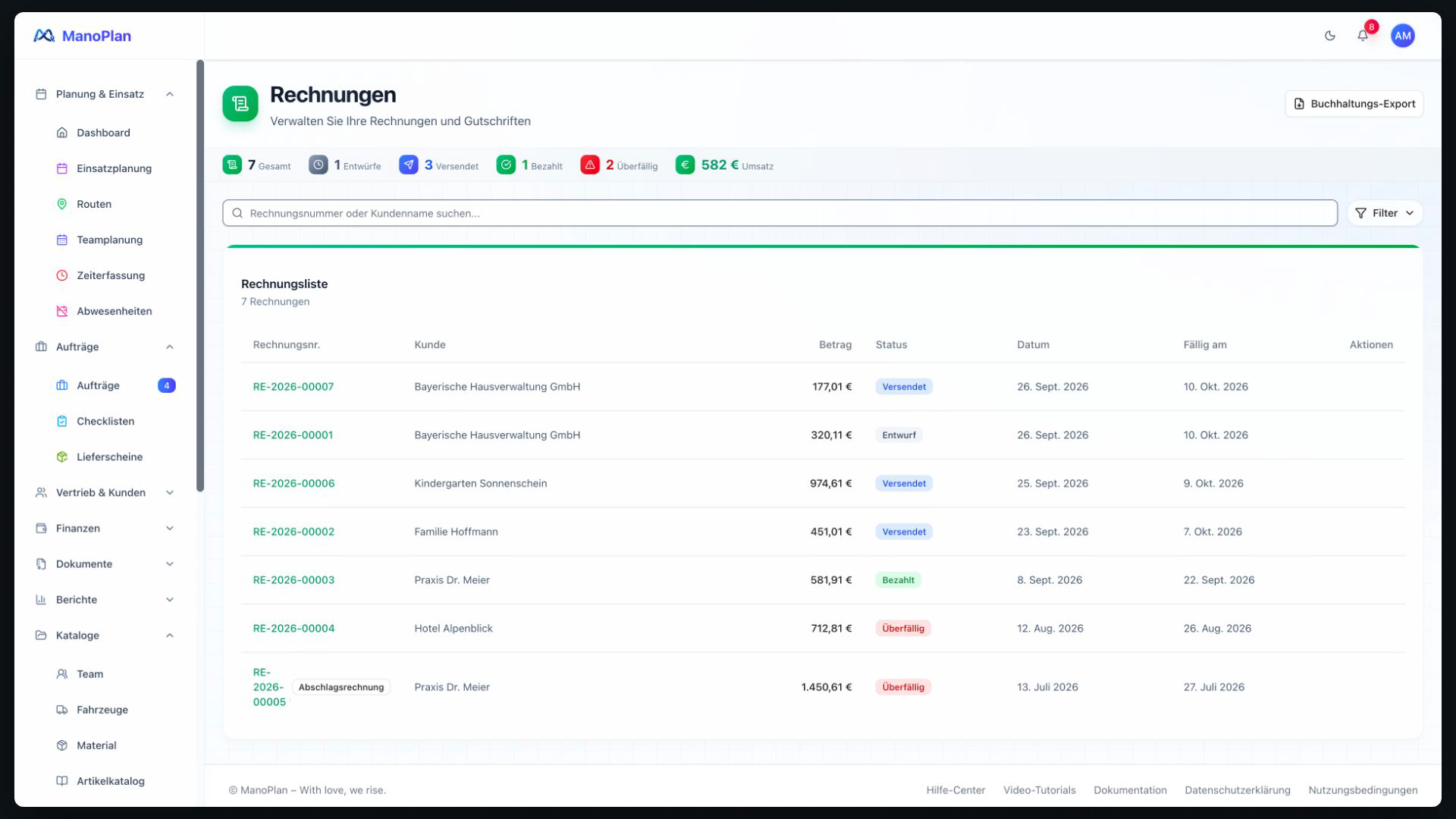Click the Umsatz euro icon
Screen dimensions: 1456x819
(x=686, y=165)
